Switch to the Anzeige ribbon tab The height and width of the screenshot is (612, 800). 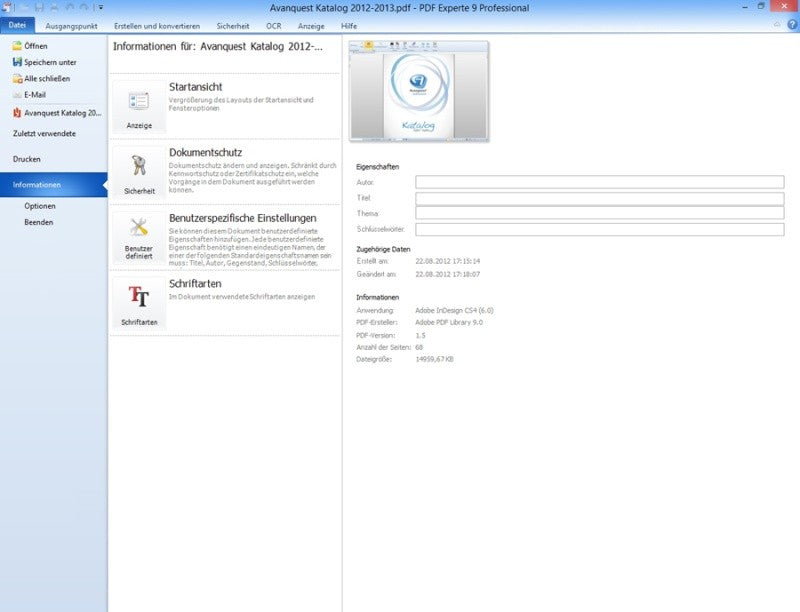[311, 26]
